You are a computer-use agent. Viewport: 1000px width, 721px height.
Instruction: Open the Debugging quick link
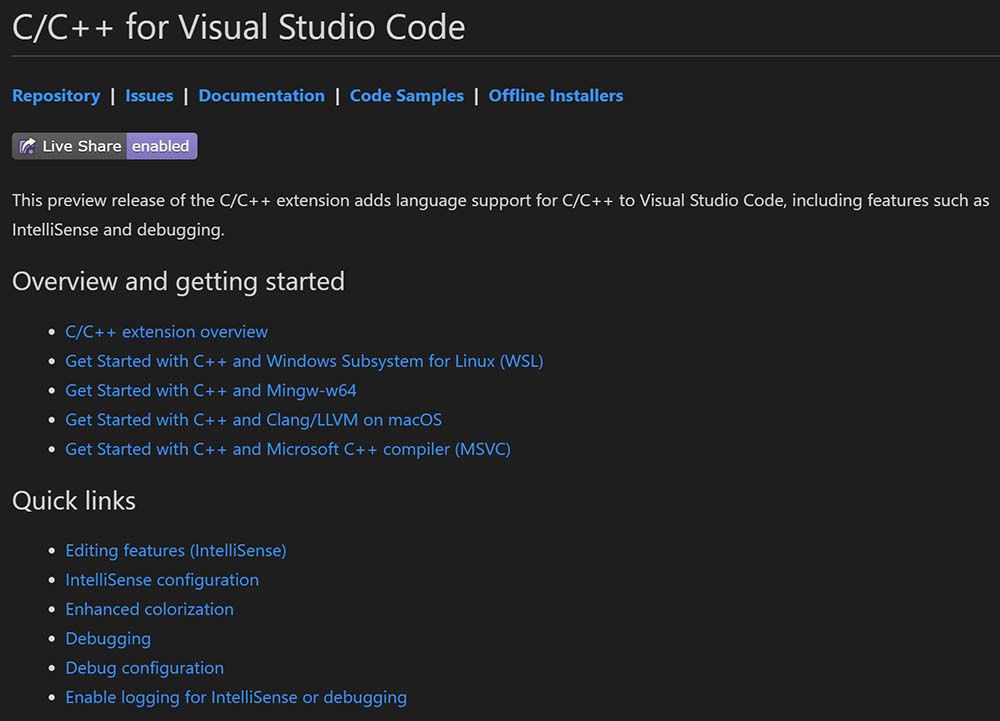pyautogui.click(x=108, y=638)
